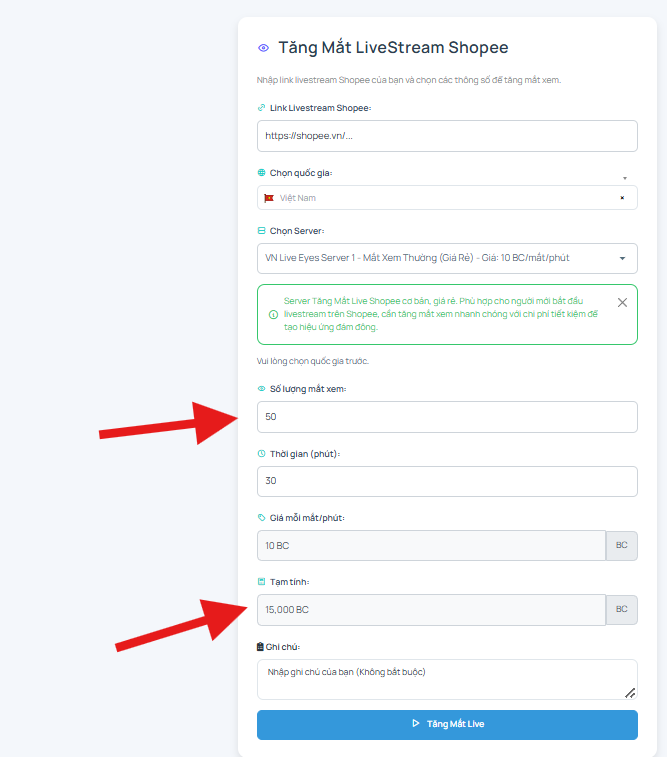Click the globe icon beside Chọn quốc gia
This screenshot has width=667, height=757.
(x=261, y=172)
